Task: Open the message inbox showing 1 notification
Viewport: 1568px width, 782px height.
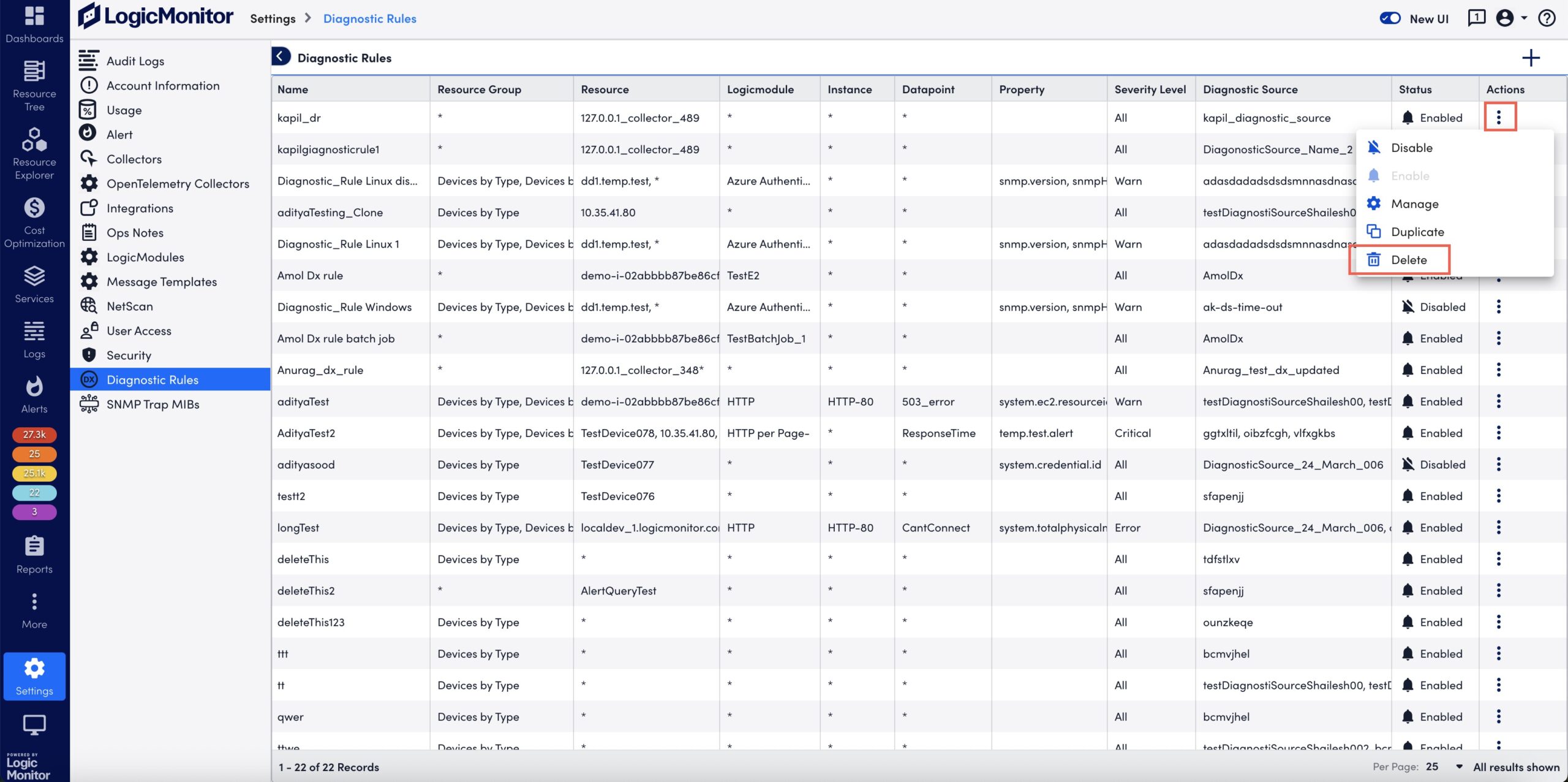Action: (1476, 18)
